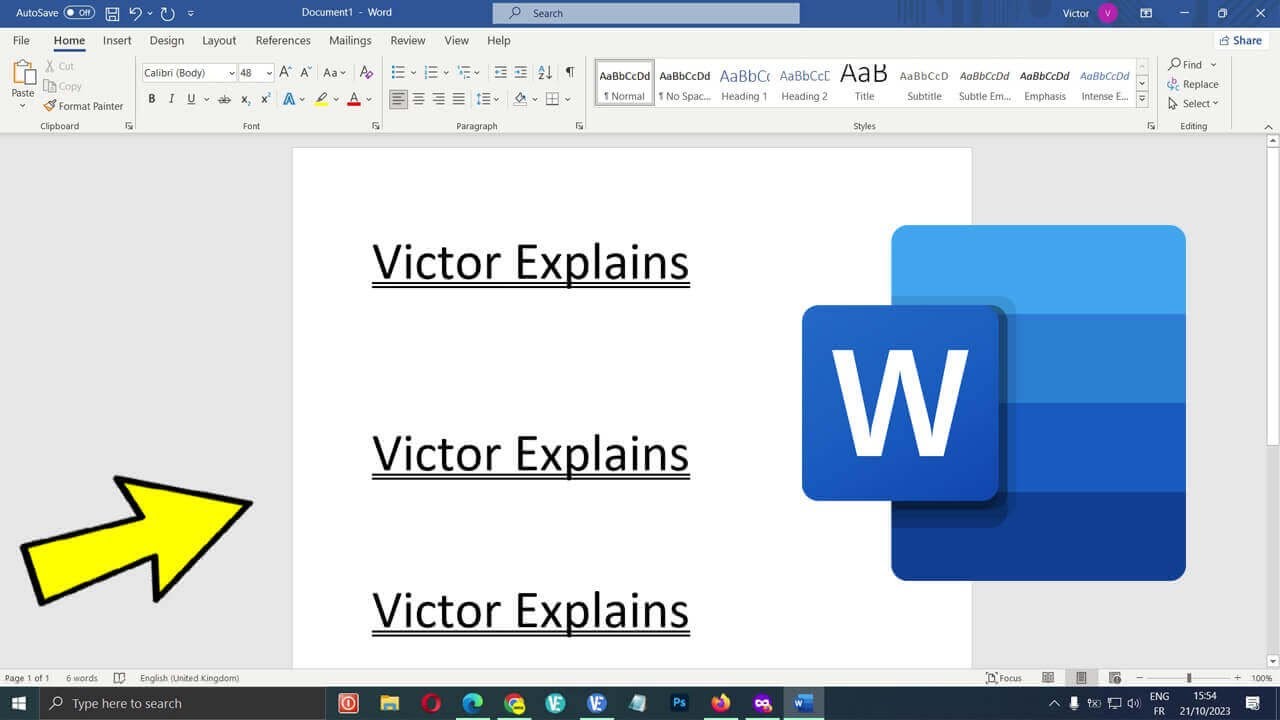The height and width of the screenshot is (720, 1280).
Task: Apply the Heading 1 style
Action: click(x=744, y=84)
